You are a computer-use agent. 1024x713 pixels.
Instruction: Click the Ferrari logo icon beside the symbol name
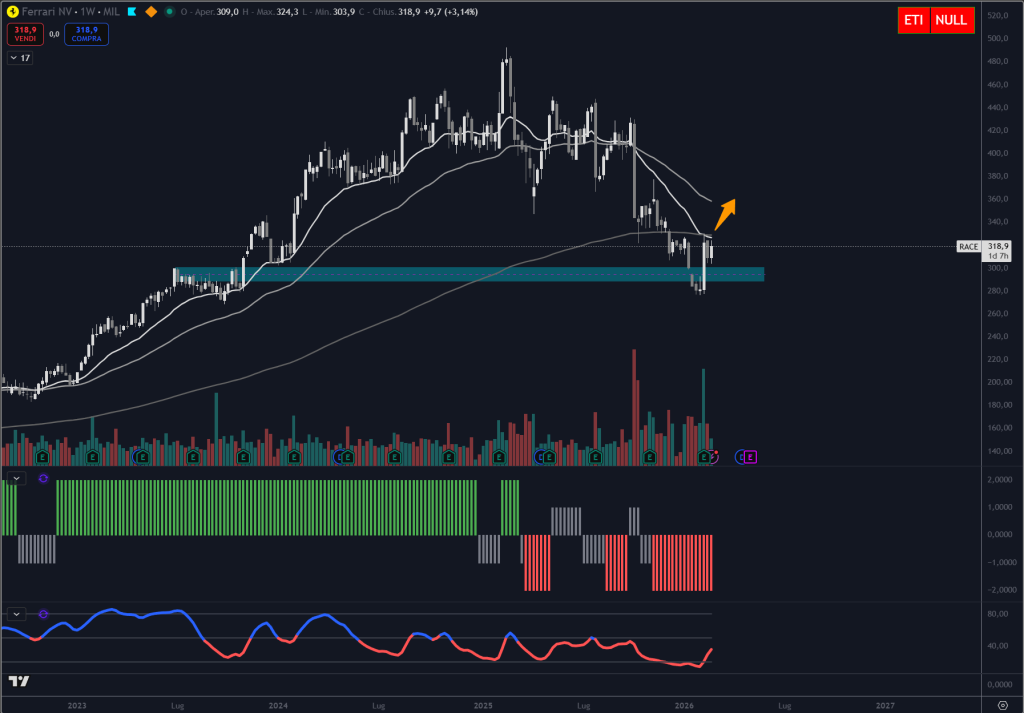click(x=12, y=11)
